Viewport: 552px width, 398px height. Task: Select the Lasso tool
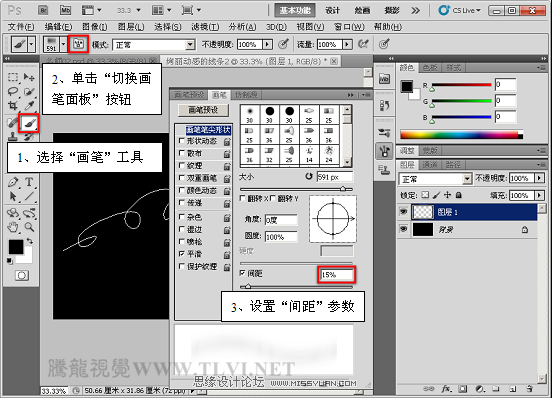[13, 91]
